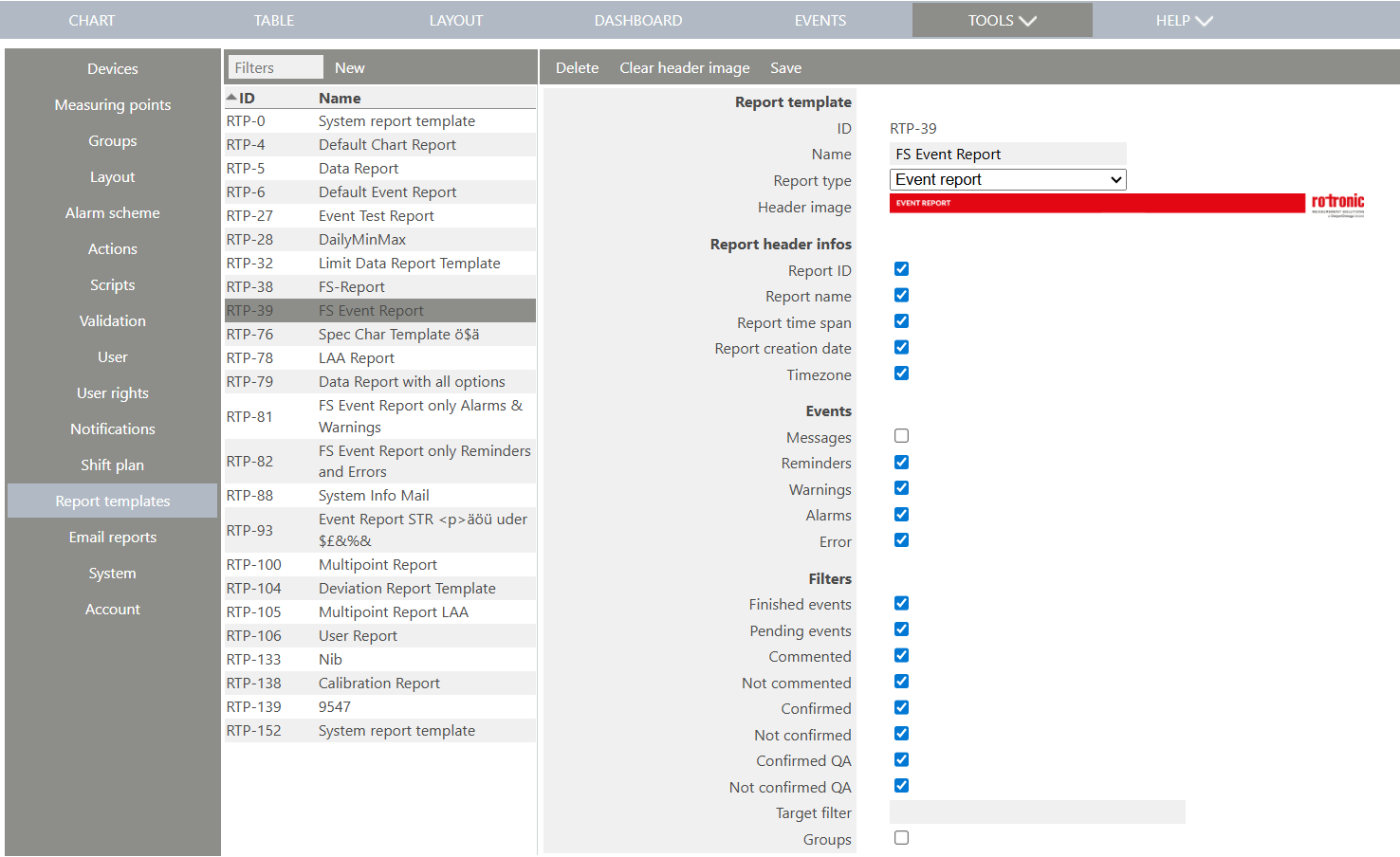Expand the TOOLS menu

1002,19
